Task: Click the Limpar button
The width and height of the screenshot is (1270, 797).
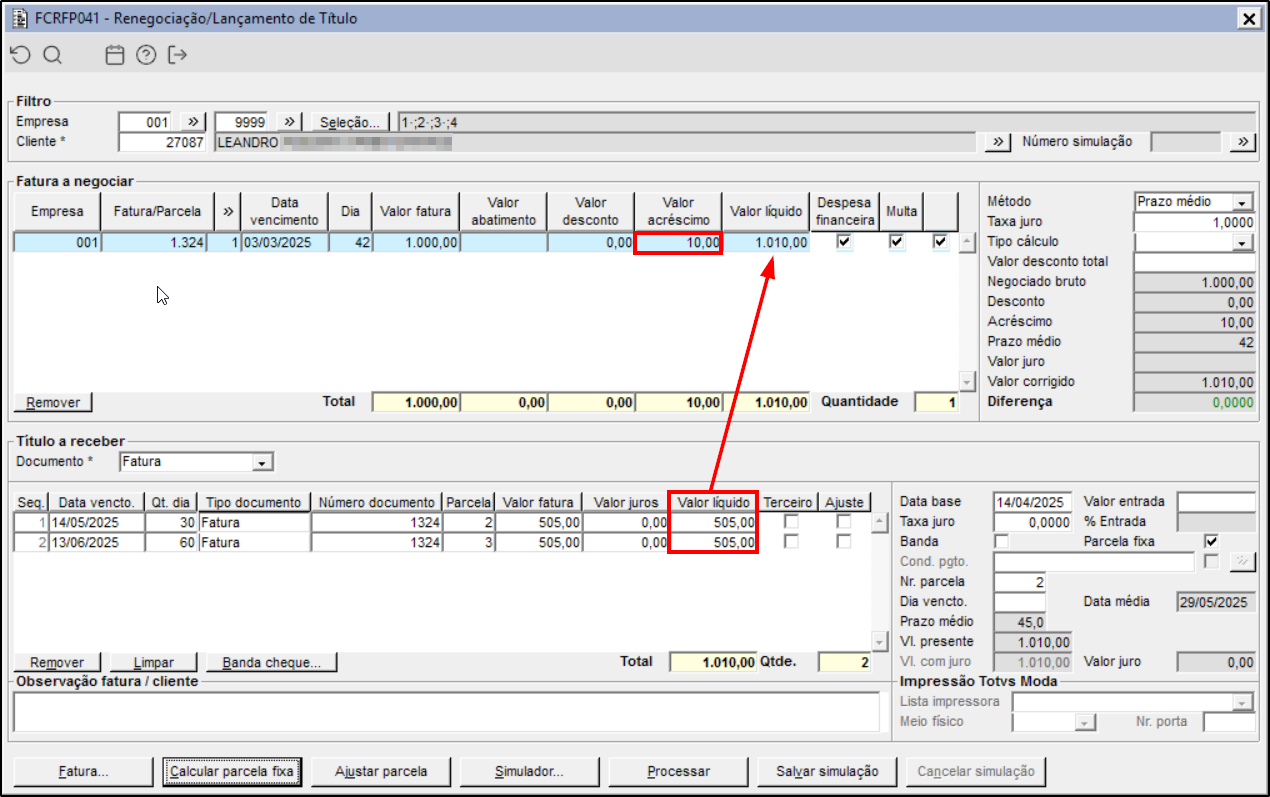Action: [x=154, y=662]
